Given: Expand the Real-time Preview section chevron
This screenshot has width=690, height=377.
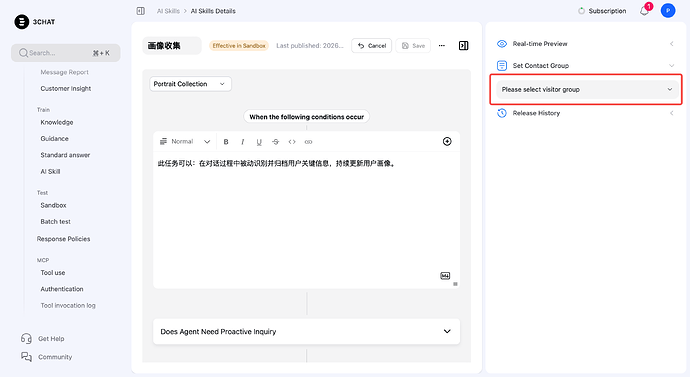Looking at the screenshot, I should pyautogui.click(x=672, y=44).
